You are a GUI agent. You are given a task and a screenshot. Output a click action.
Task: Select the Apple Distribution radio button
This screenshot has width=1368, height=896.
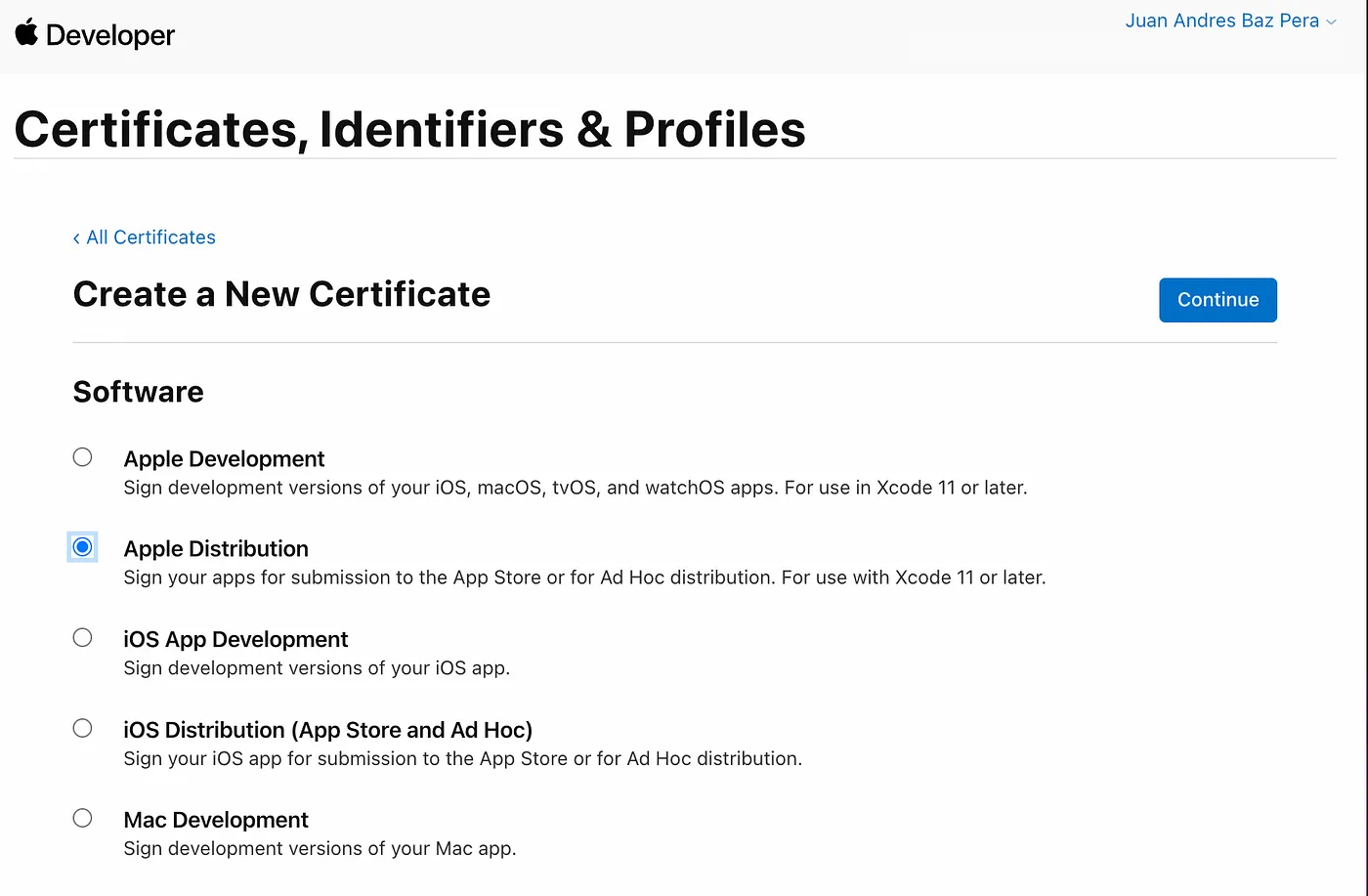[83, 547]
